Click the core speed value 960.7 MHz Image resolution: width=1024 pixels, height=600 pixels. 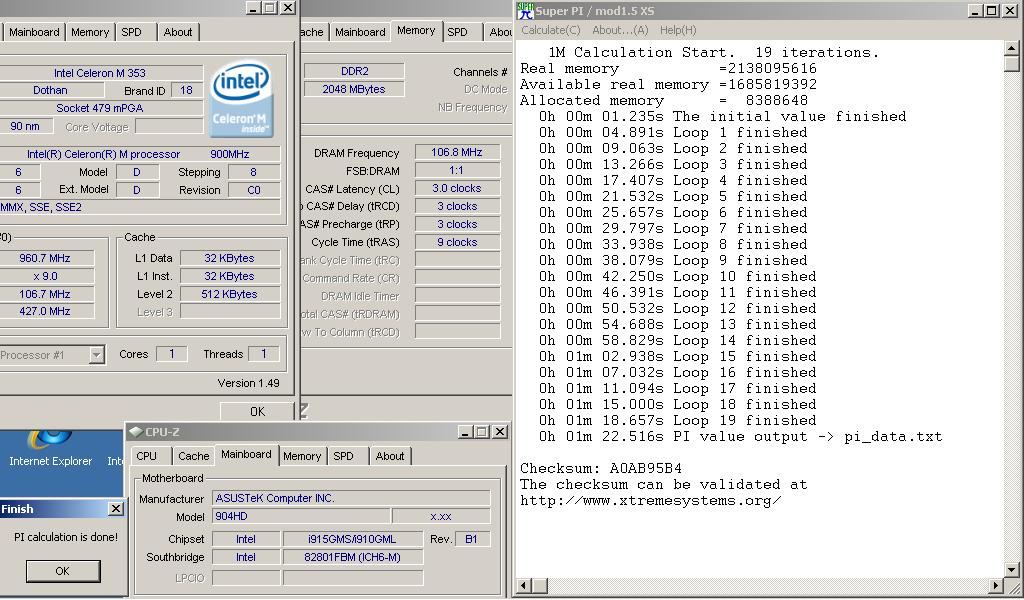[x=45, y=258]
